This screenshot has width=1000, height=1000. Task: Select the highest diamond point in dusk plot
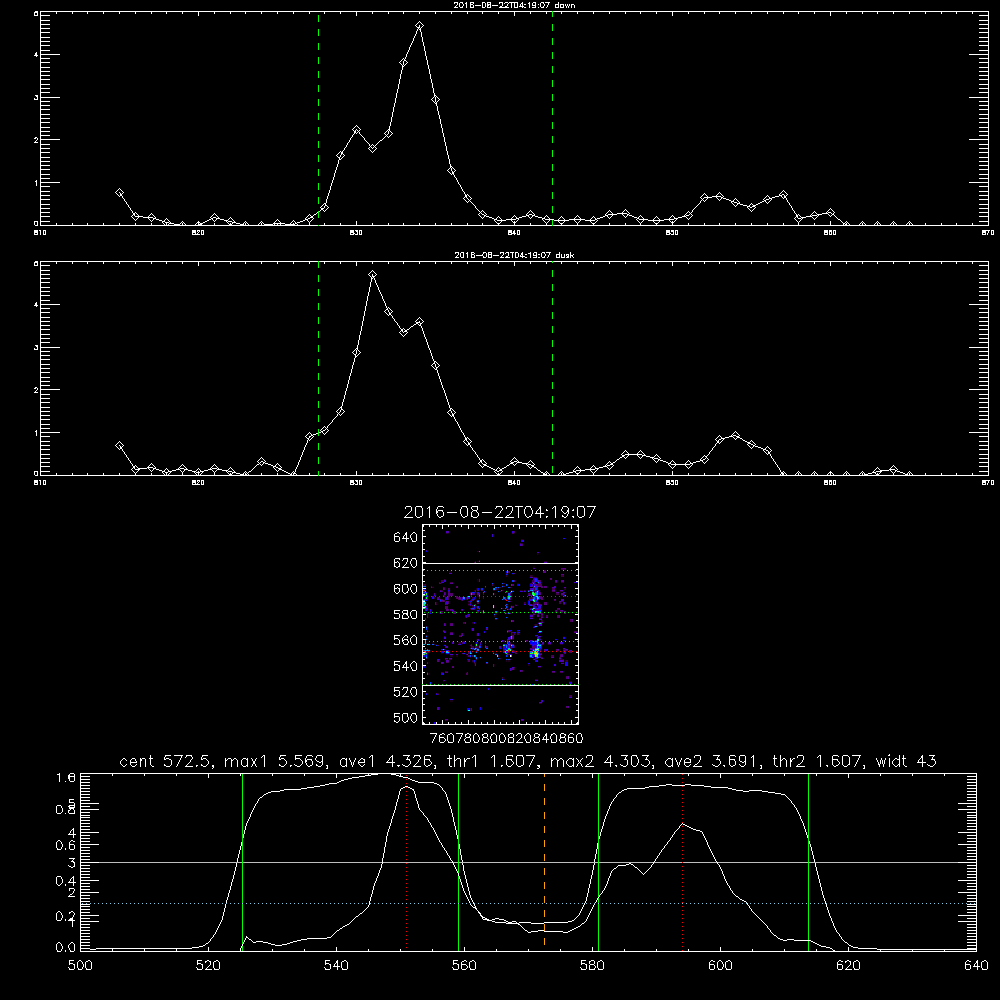(x=372, y=275)
